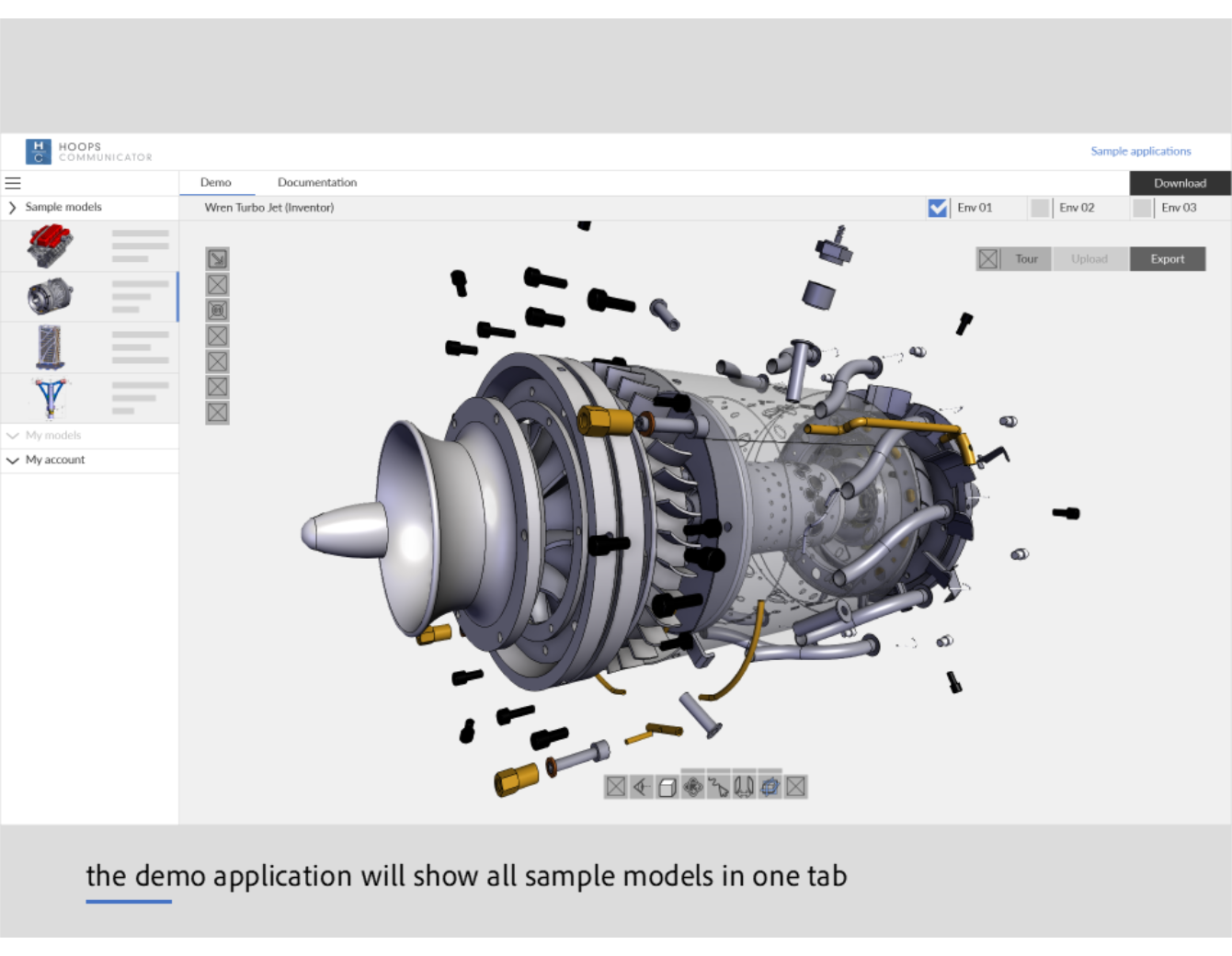The image size is (1232, 956).
Task: Tick the Env 03 checkbox
Action: click(x=1142, y=208)
